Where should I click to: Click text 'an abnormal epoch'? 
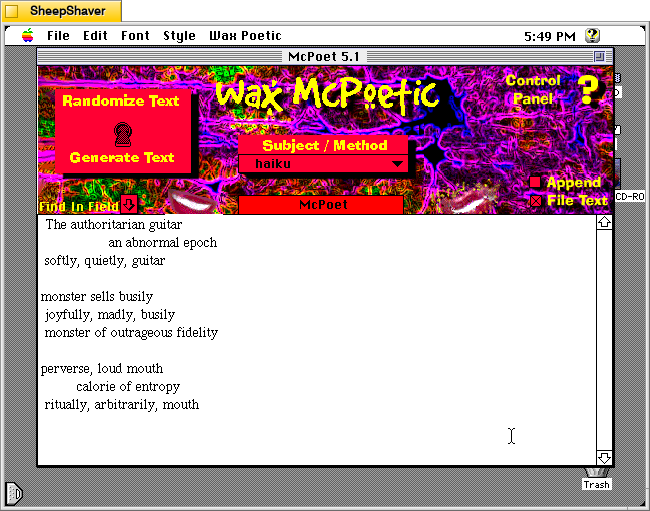tap(162, 243)
